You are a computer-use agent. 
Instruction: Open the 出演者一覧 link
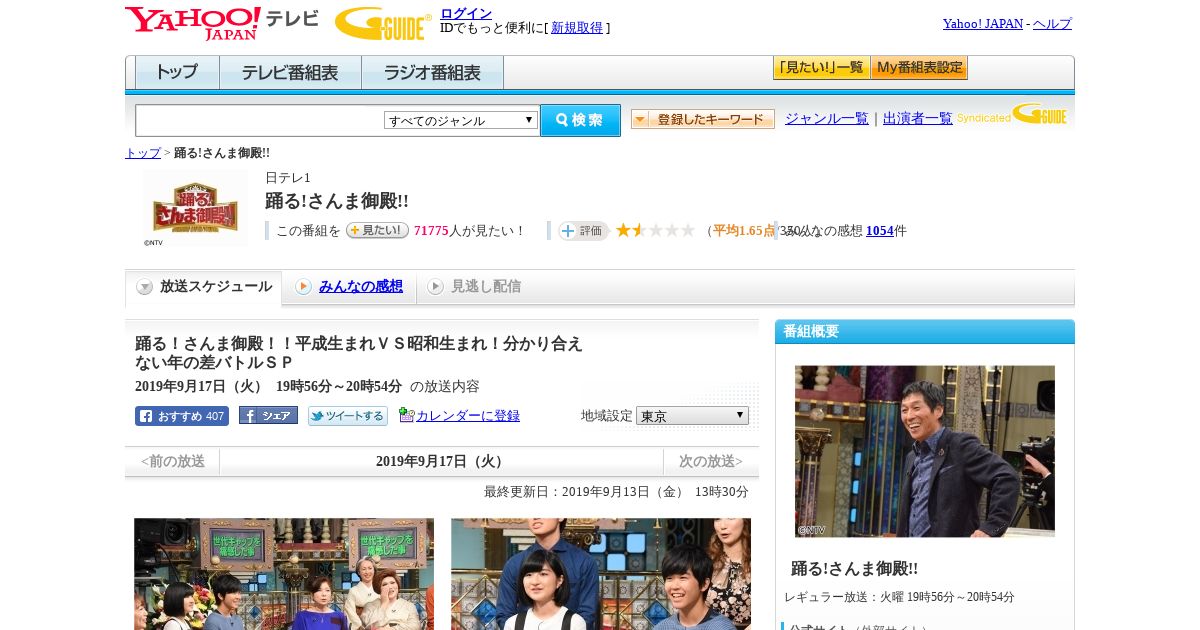(x=918, y=118)
